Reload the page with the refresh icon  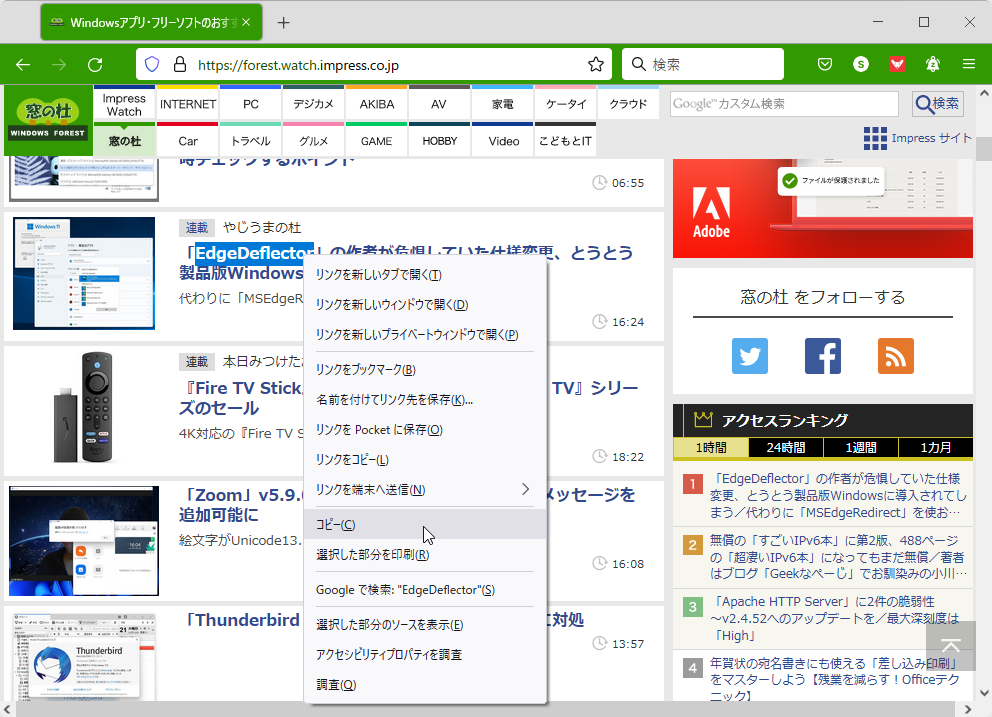tap(95, 63)
